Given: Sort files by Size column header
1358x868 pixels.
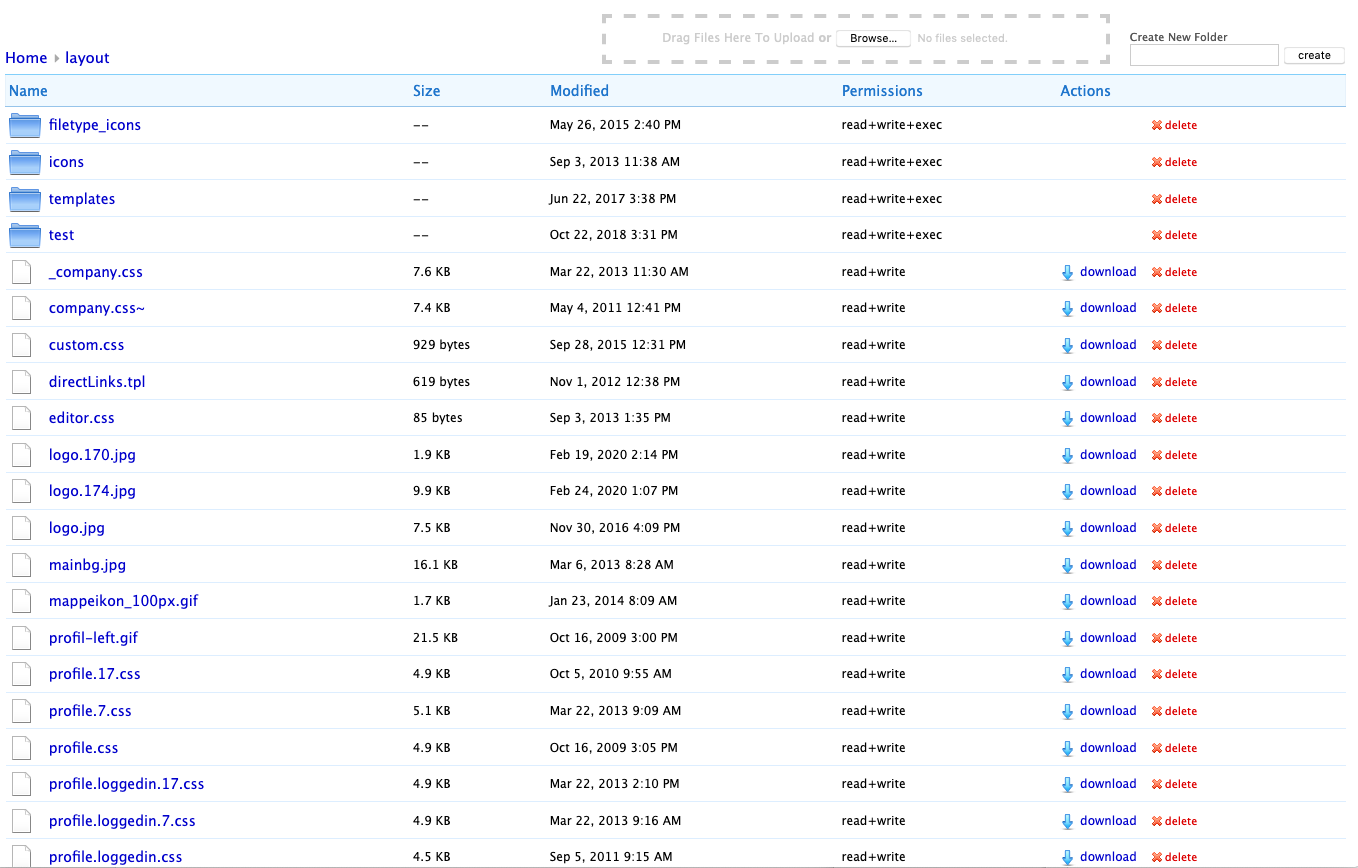Looking at the screenshot, I should (x=426, y=91).
